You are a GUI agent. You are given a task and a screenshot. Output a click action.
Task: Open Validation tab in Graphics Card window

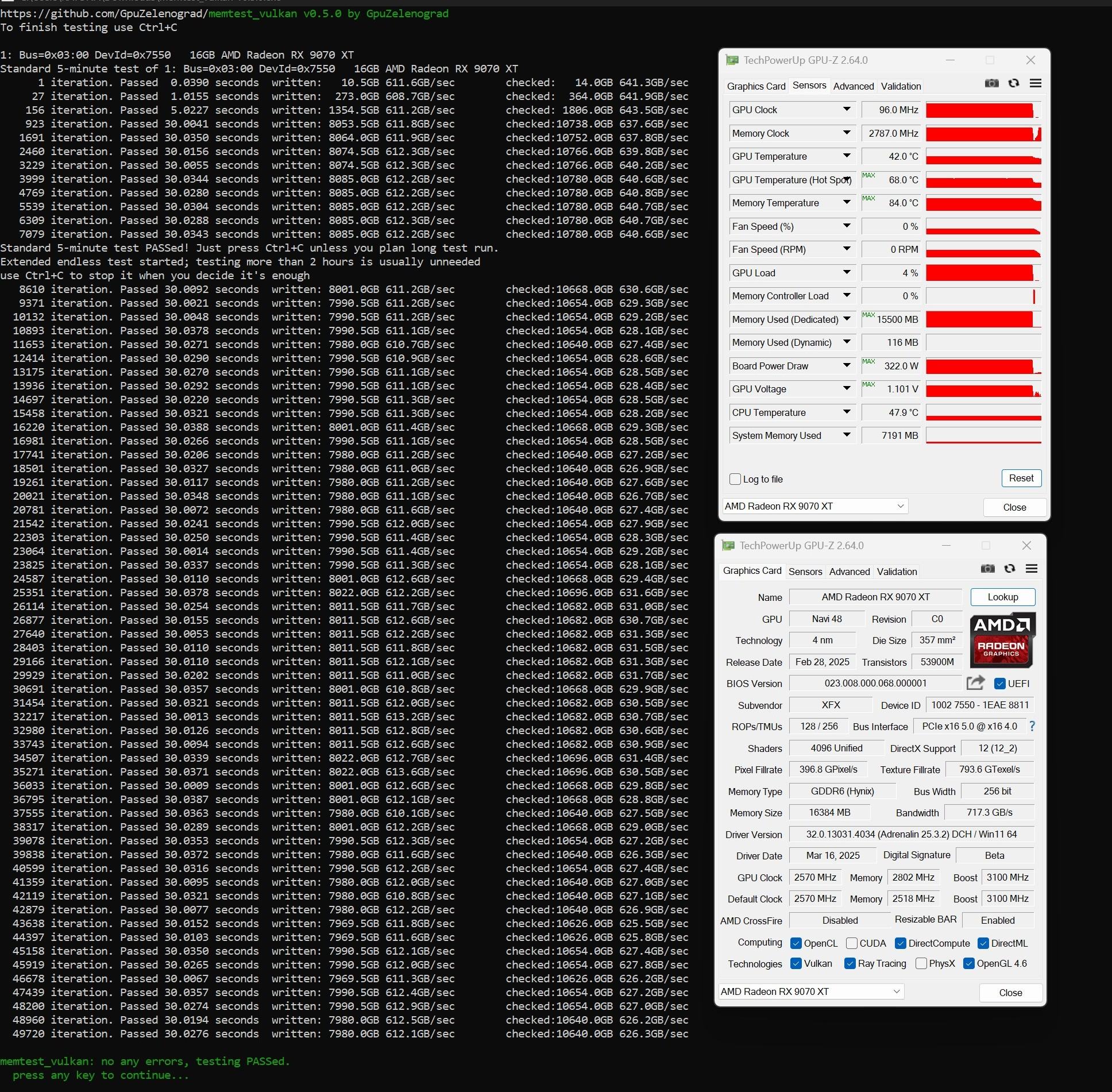coord(897,572)
